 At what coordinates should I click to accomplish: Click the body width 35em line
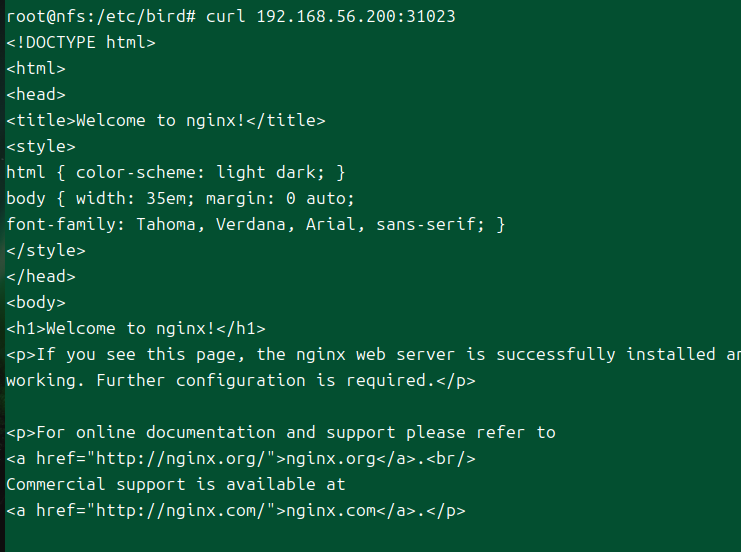(x=180, y=199)
